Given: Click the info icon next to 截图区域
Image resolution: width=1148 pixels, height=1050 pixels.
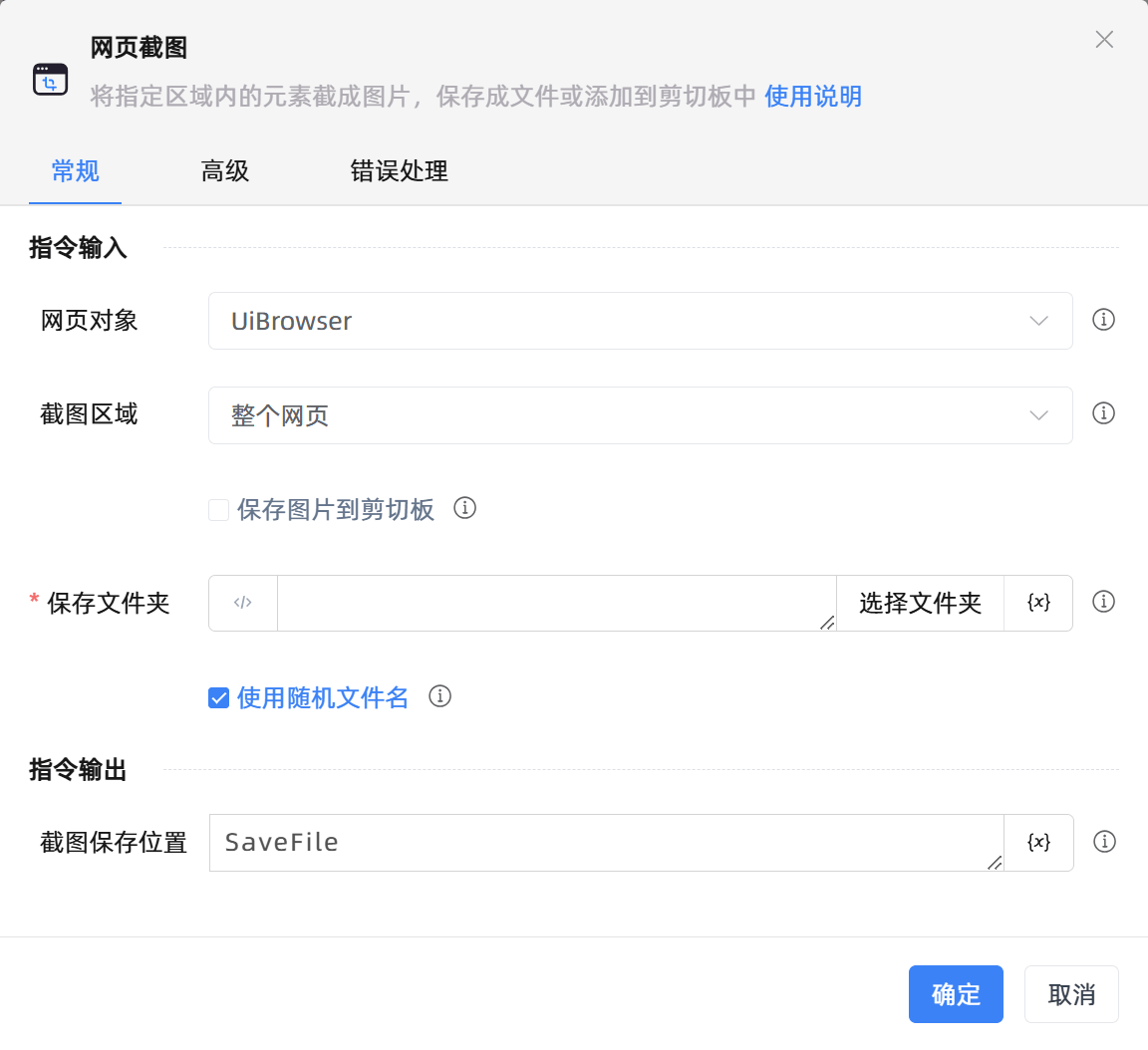Looking at the screenshot, I should click(1104, 414).
